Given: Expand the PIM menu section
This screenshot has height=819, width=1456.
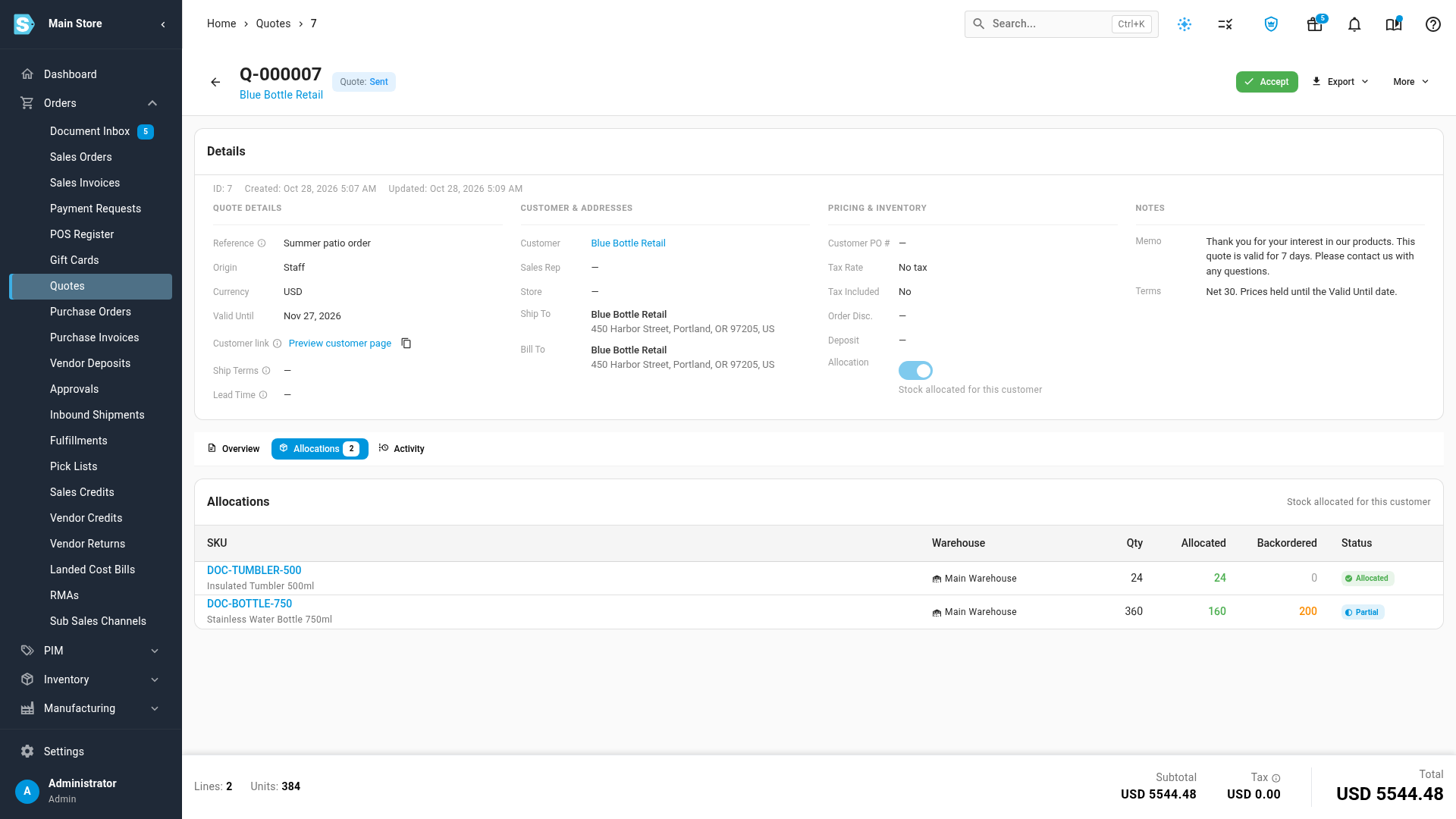Looking at the screenshot, I should 155,651.
